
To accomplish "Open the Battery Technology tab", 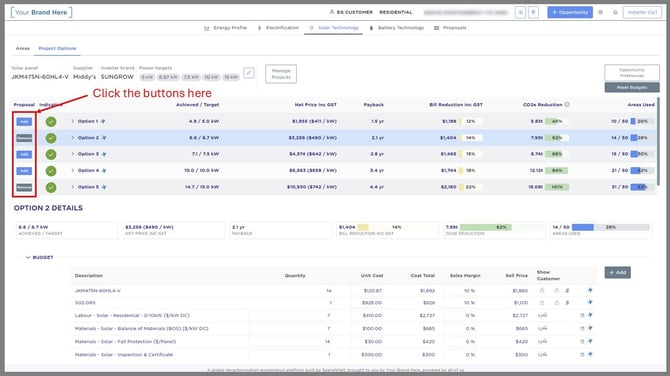I will [397, 28].
